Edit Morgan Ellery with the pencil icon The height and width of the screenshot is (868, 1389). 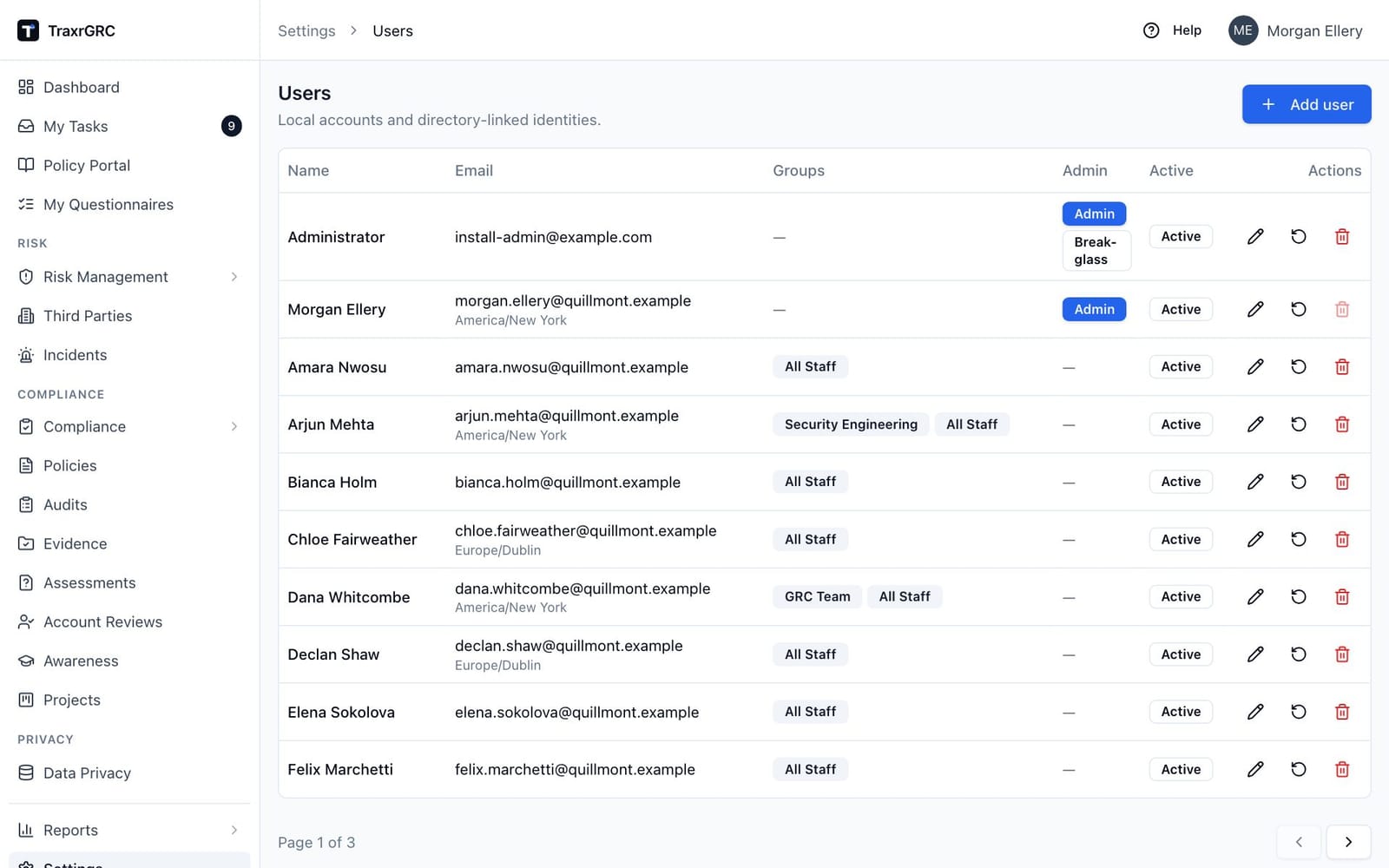(x=1255, y=309)
